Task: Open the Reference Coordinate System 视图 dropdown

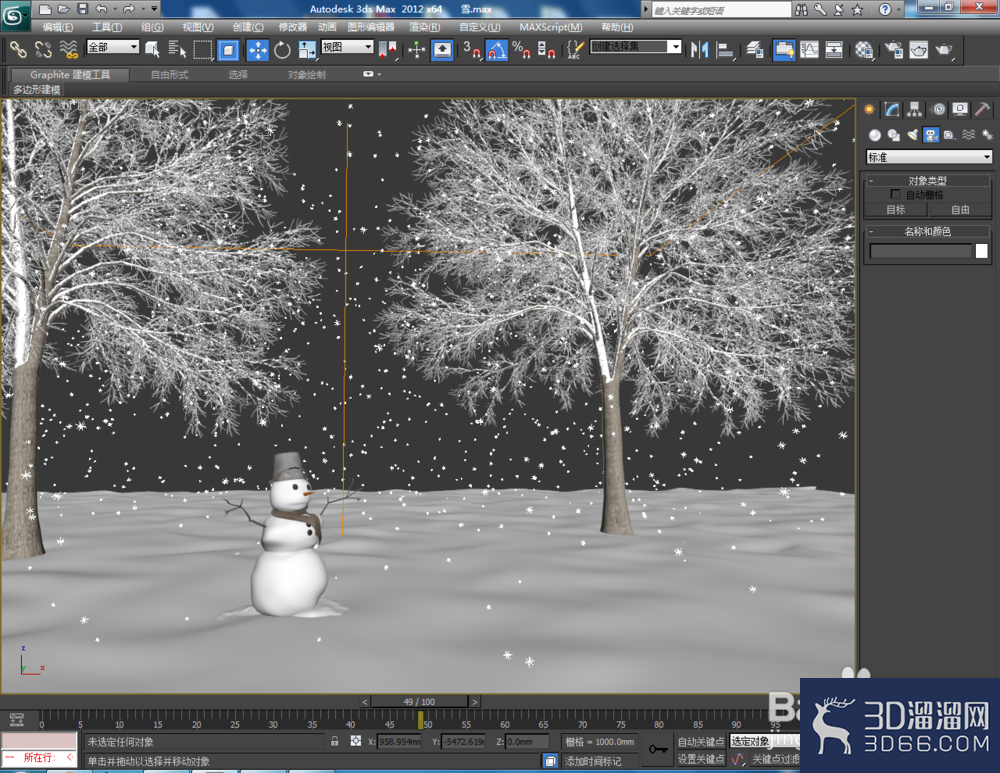Action: [347, 47]
